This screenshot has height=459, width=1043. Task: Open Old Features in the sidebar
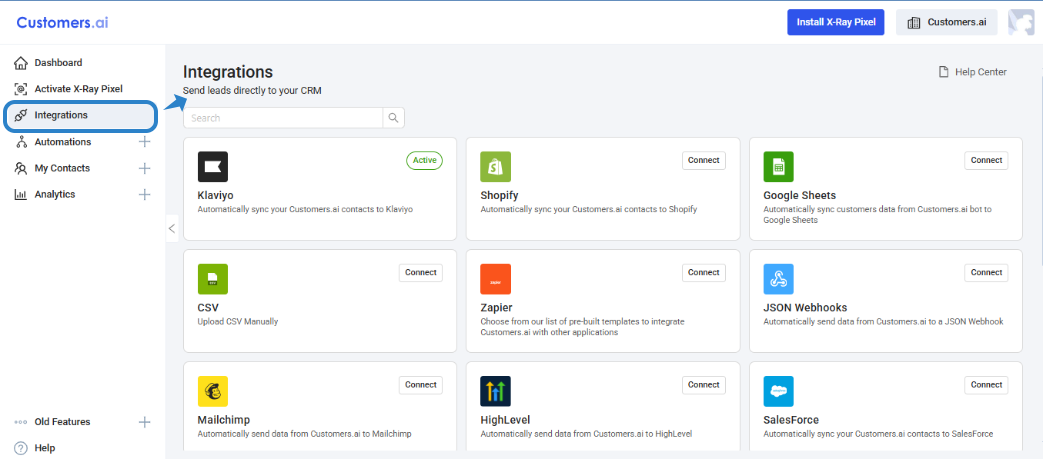pyautogui.click(x=62, y=422)
